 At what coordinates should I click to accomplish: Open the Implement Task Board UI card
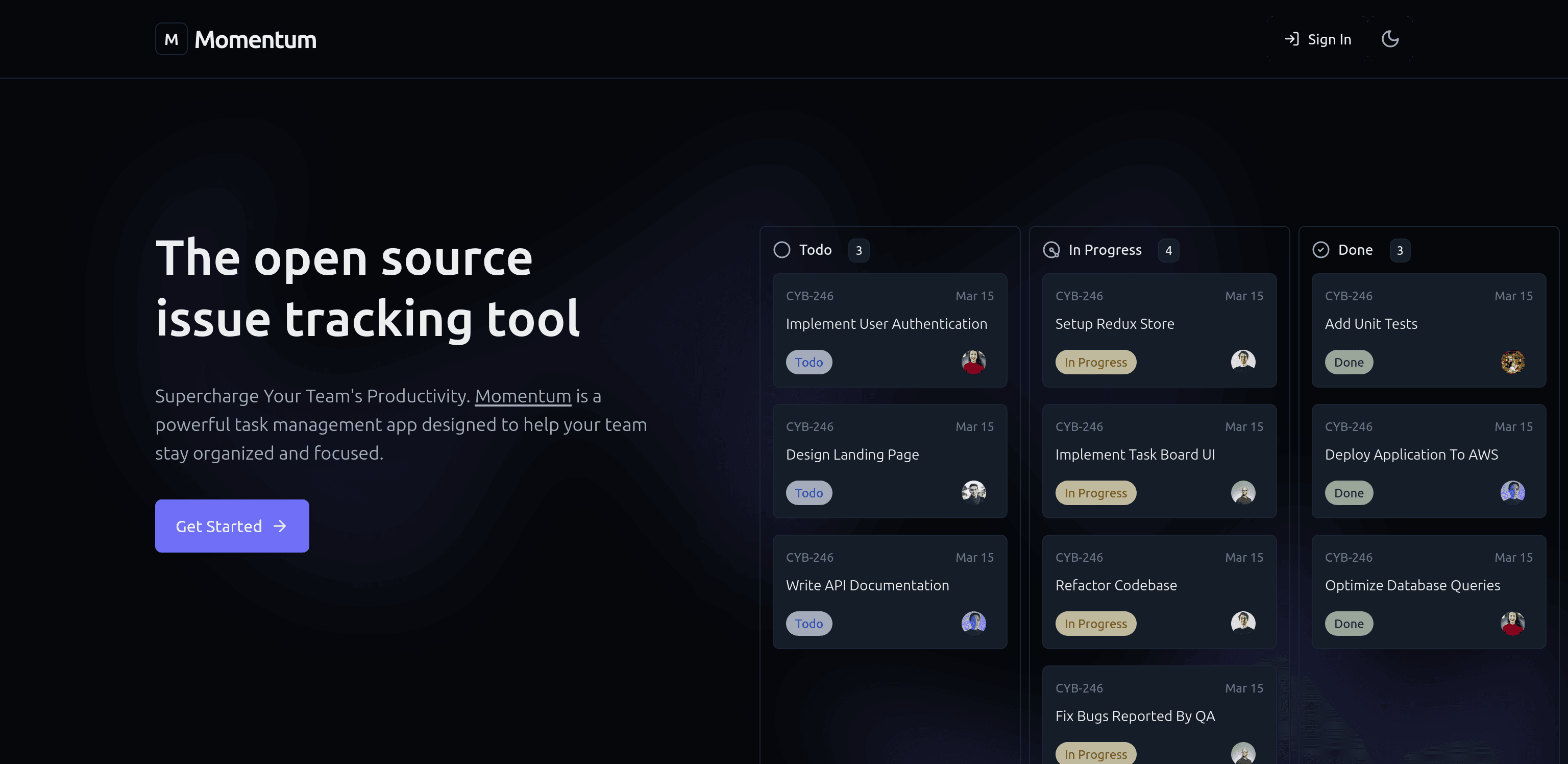click(x=1160, y=461)
